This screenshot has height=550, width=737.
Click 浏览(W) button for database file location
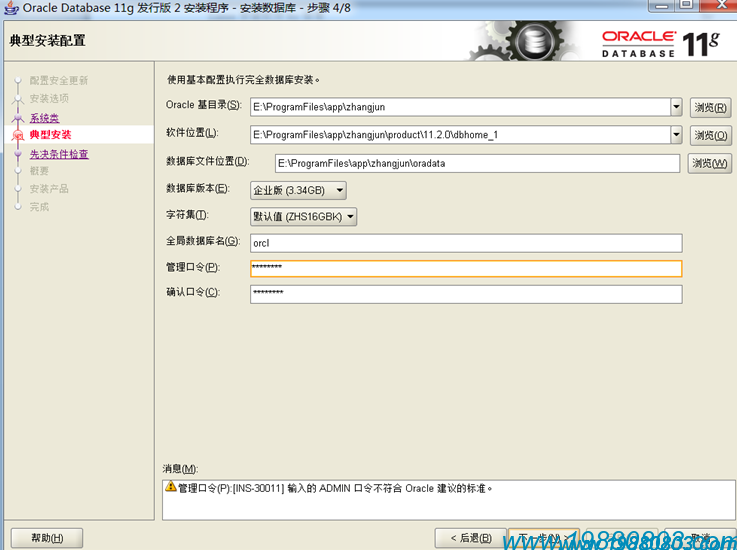point(709,164)
